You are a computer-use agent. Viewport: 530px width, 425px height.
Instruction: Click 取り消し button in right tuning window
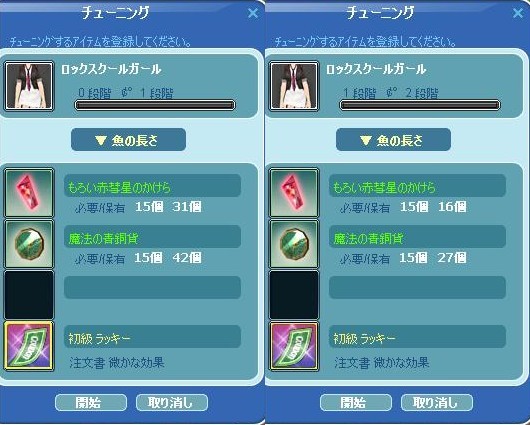pyautogui.click(x=437, y=403)
